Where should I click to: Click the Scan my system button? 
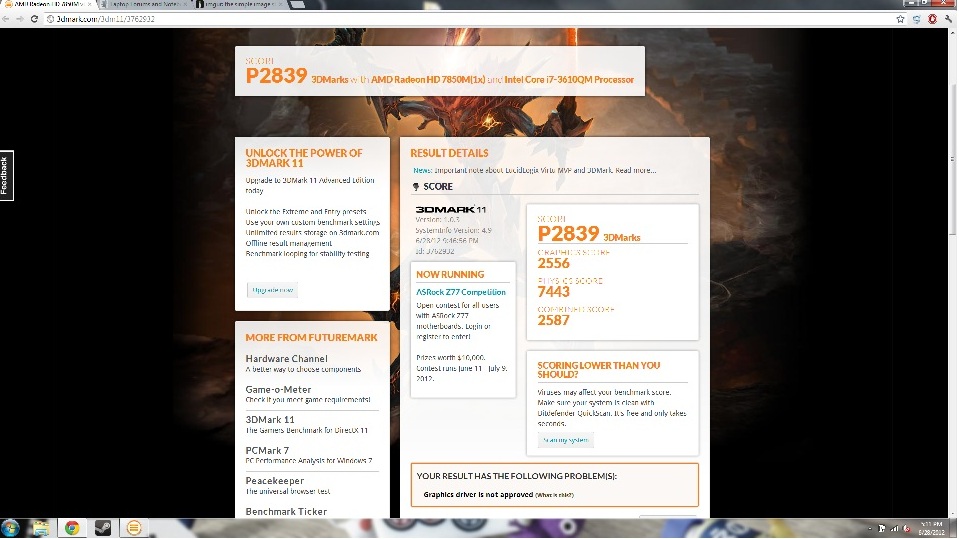(566, 440)
